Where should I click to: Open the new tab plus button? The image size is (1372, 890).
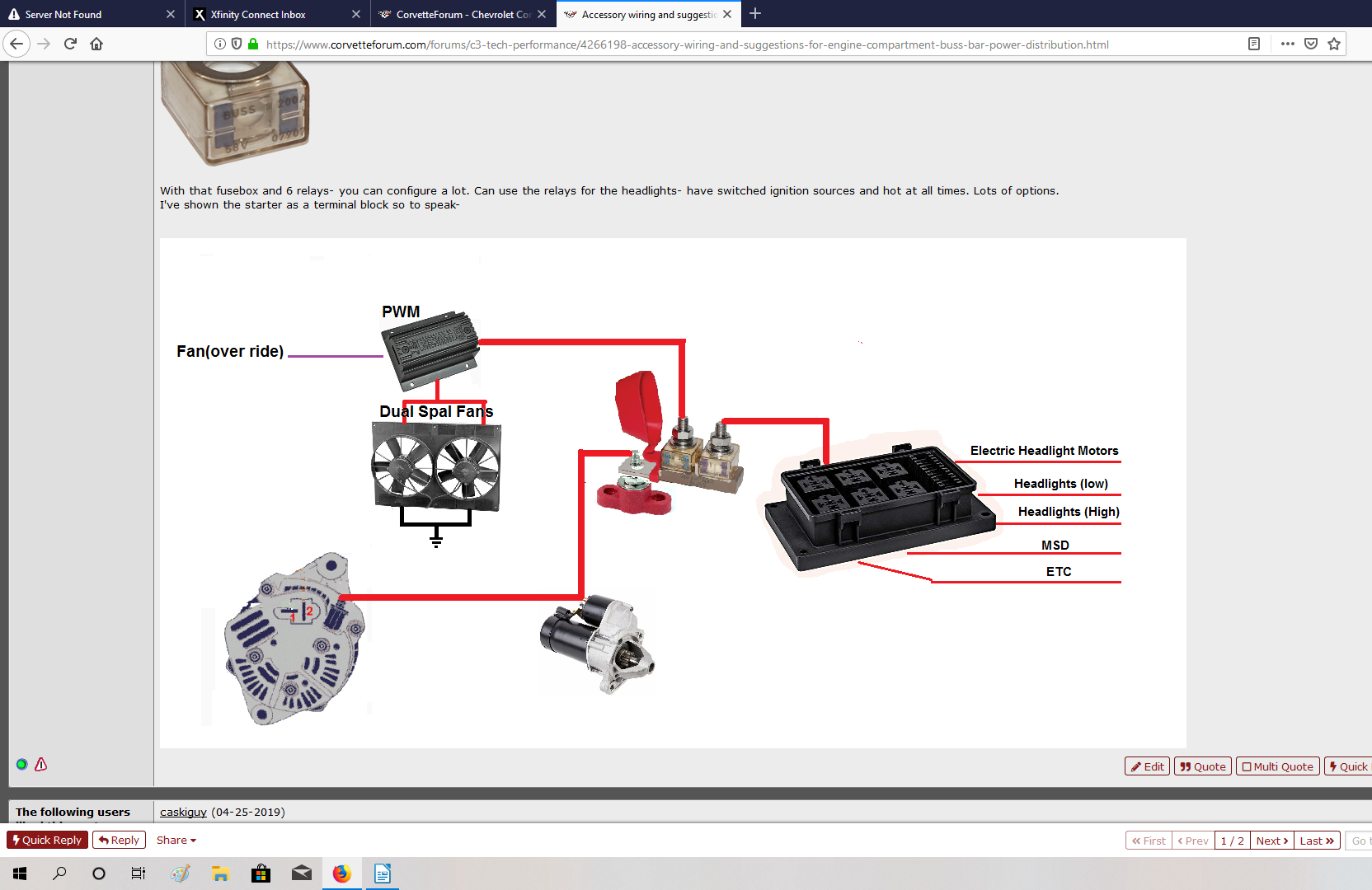pyautogui.click(x=755, y=14)
